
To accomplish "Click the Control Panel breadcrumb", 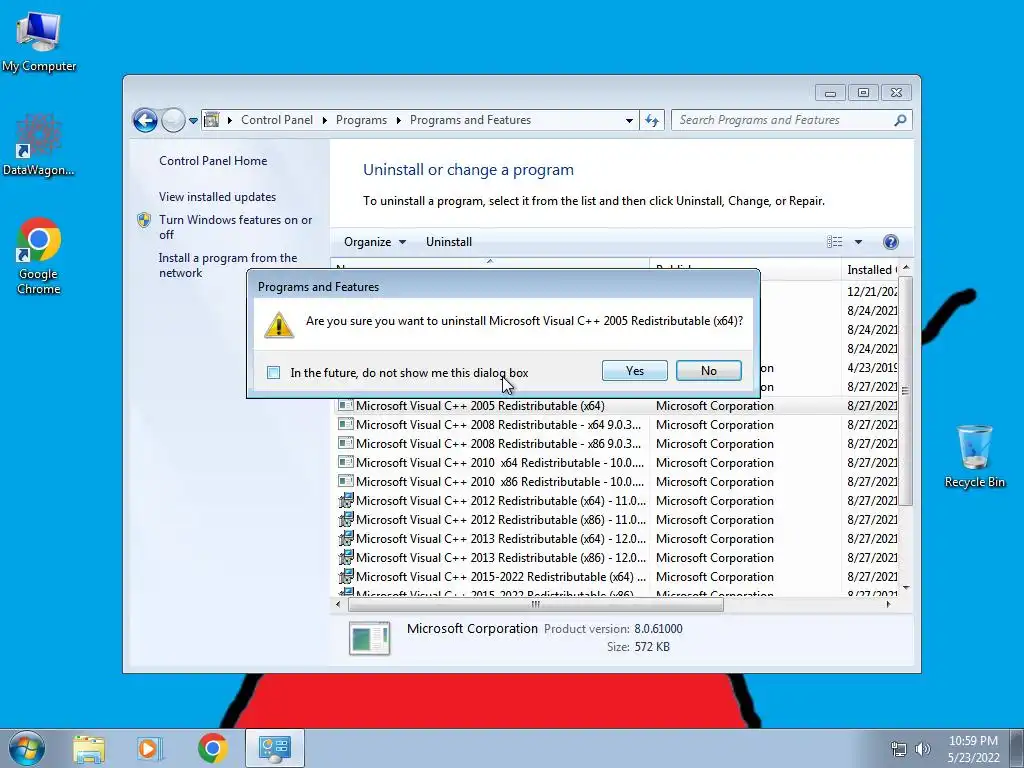I will pos(277,120).
